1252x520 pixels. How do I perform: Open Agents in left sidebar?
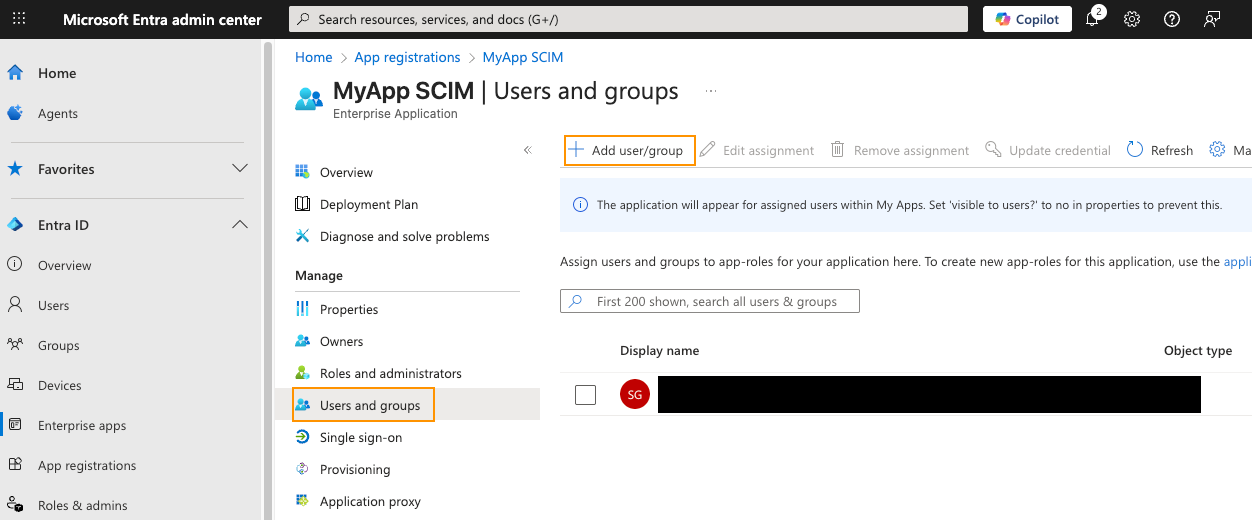(58, 113)
